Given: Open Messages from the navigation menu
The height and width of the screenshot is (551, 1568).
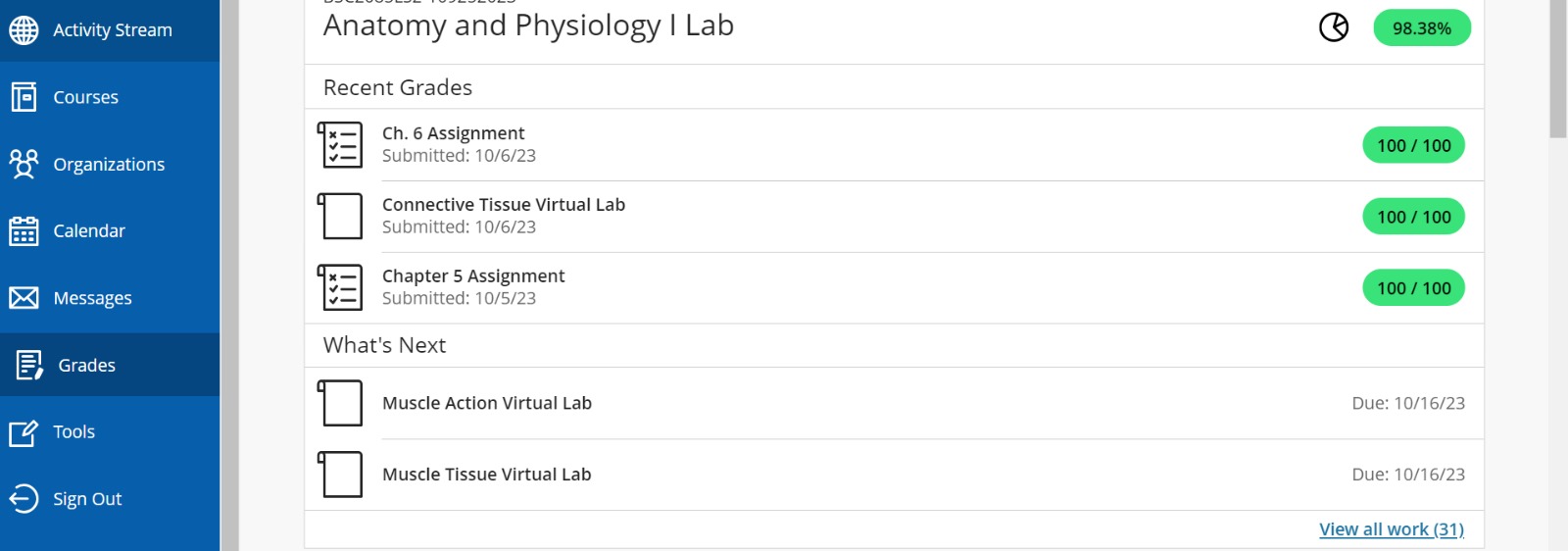Looking at the screenshot, I should (x=92, y=298).
